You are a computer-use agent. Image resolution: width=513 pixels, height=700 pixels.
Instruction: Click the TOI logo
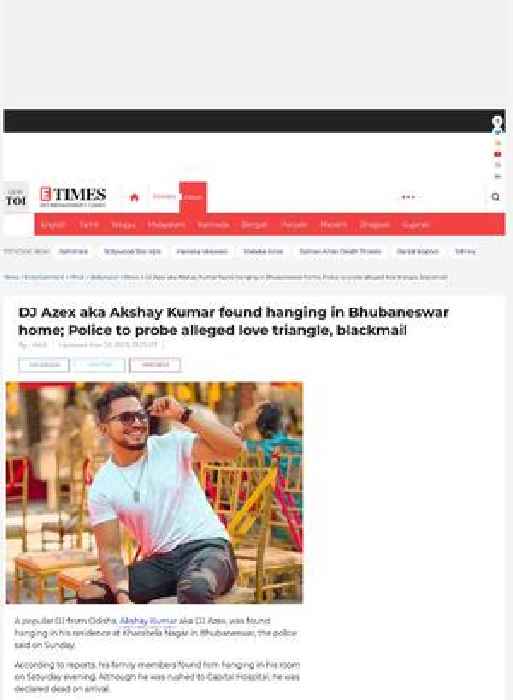tap(16, 198)
